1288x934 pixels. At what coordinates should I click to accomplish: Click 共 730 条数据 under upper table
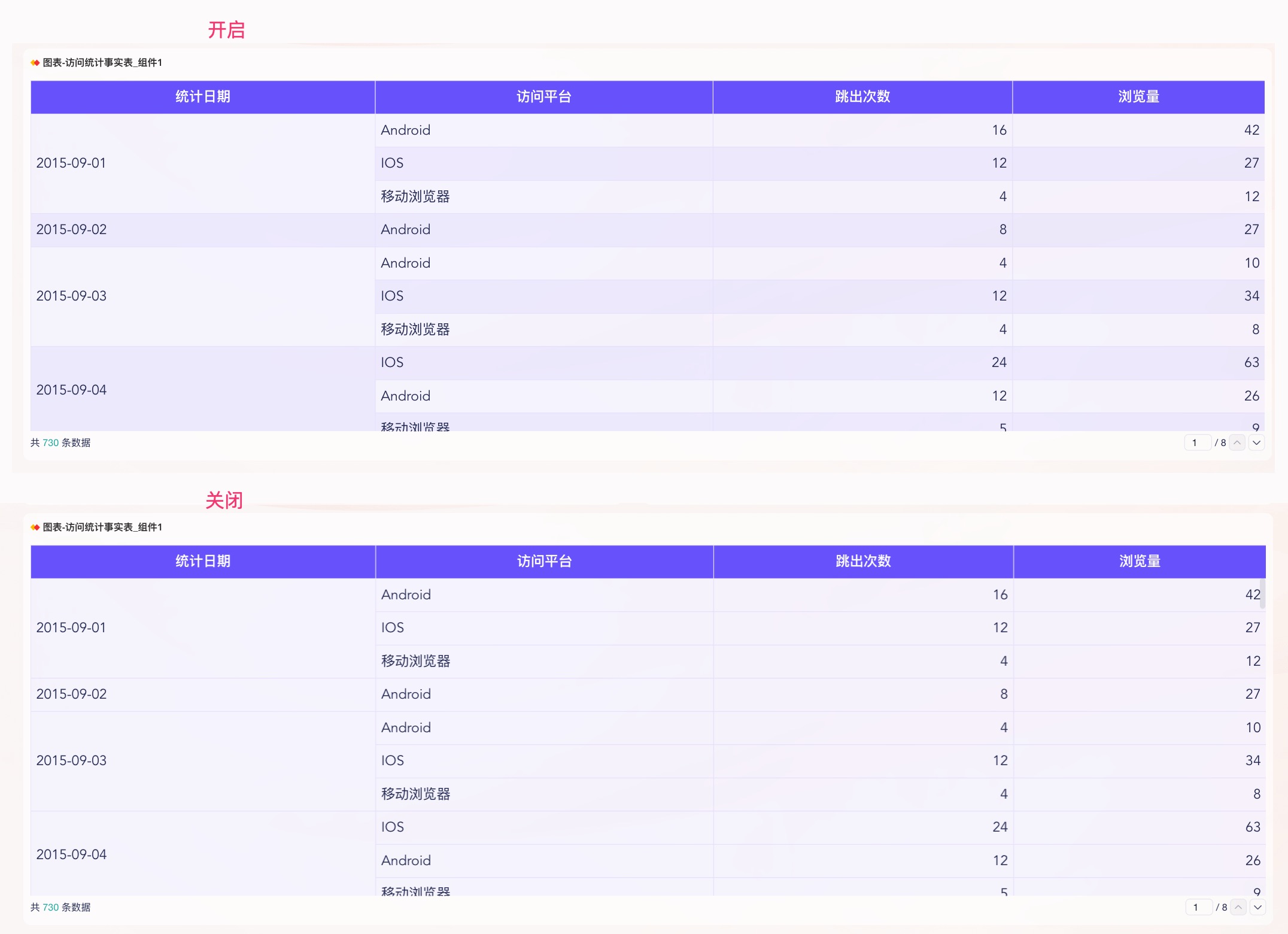60,443
